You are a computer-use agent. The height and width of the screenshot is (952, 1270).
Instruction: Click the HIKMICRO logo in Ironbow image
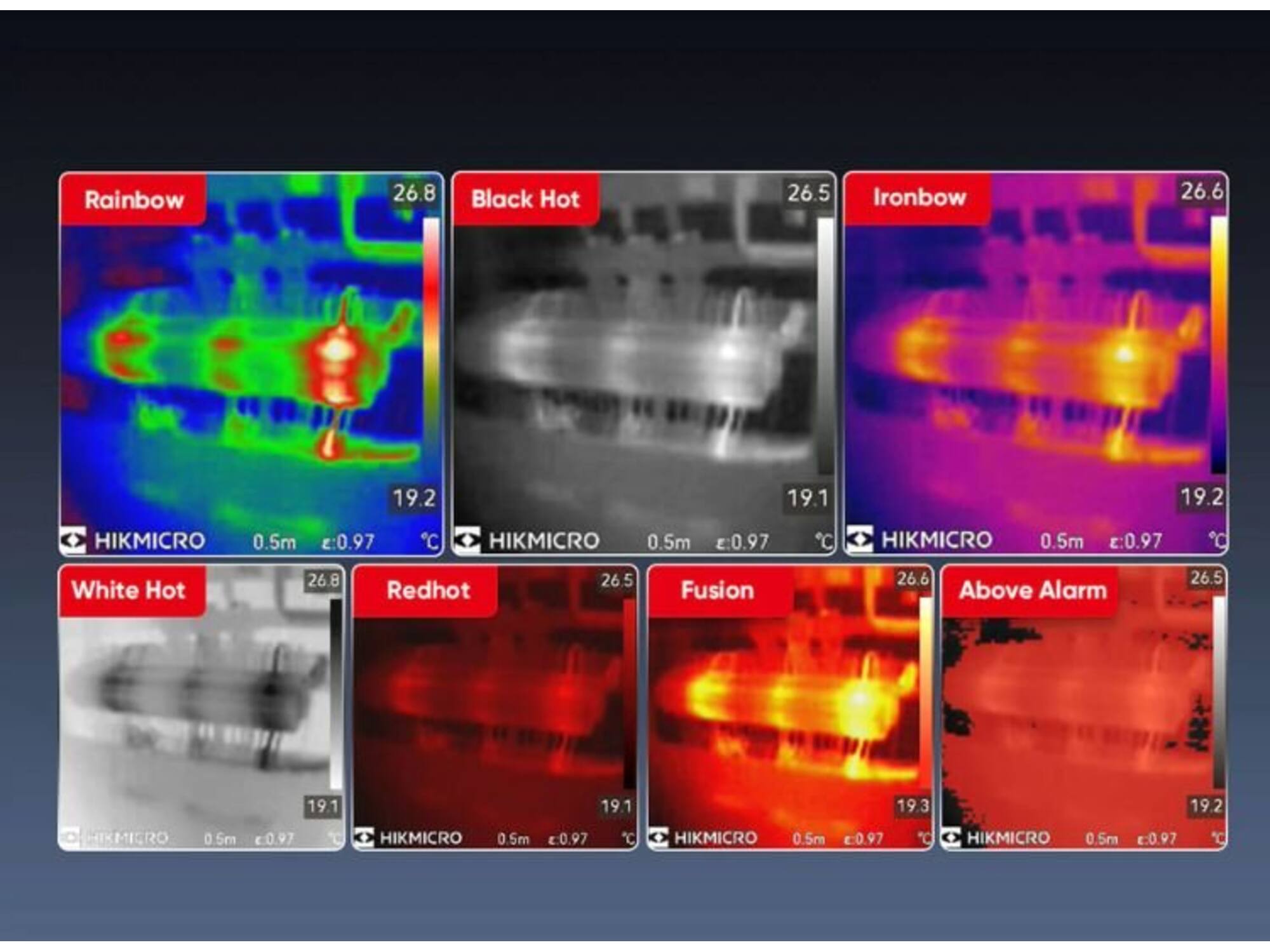click(x=919, y=539)
